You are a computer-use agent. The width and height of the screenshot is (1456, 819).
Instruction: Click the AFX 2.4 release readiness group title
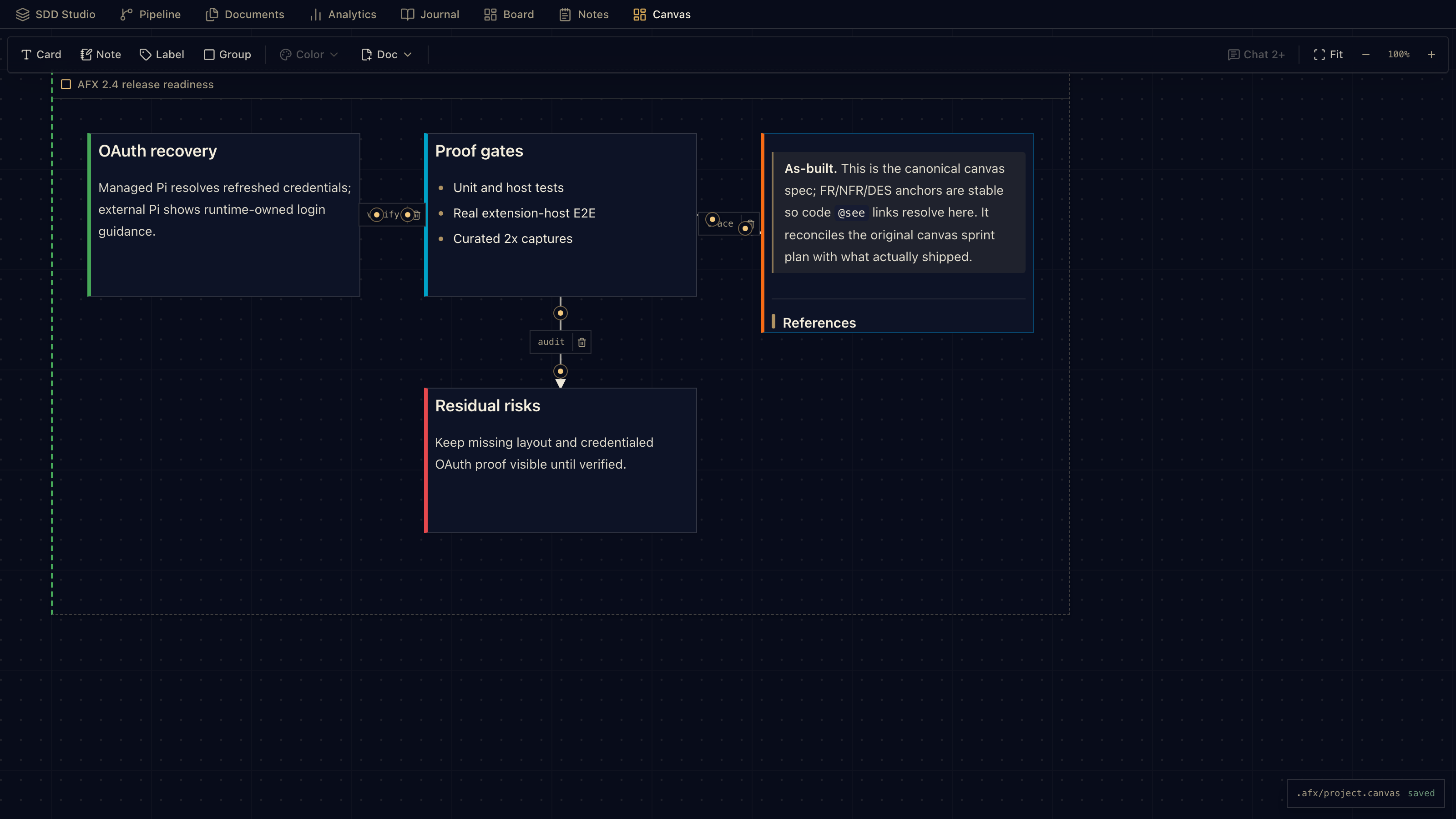coord(145,84)
